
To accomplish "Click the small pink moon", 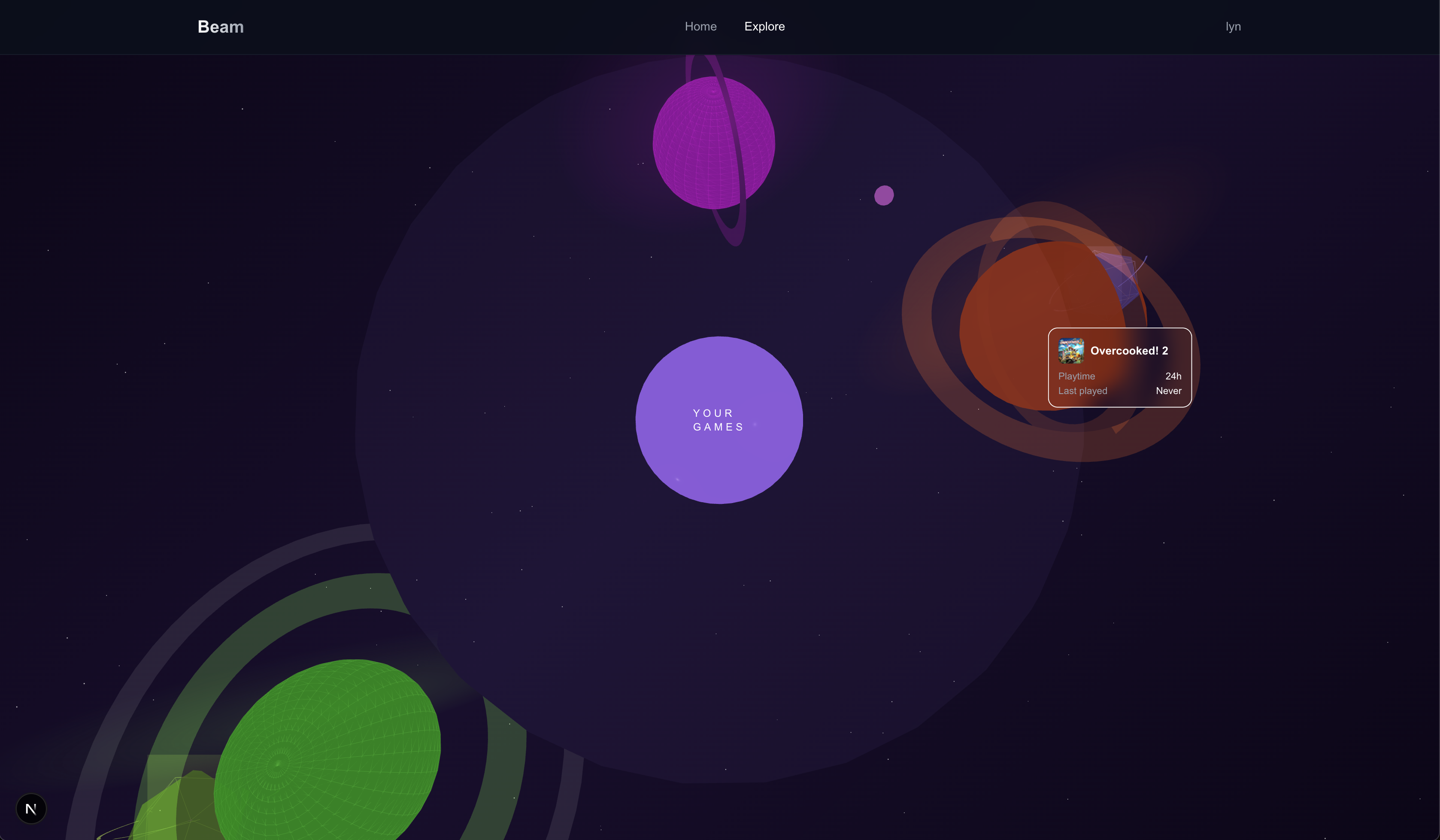I will (x=883, y=195).
